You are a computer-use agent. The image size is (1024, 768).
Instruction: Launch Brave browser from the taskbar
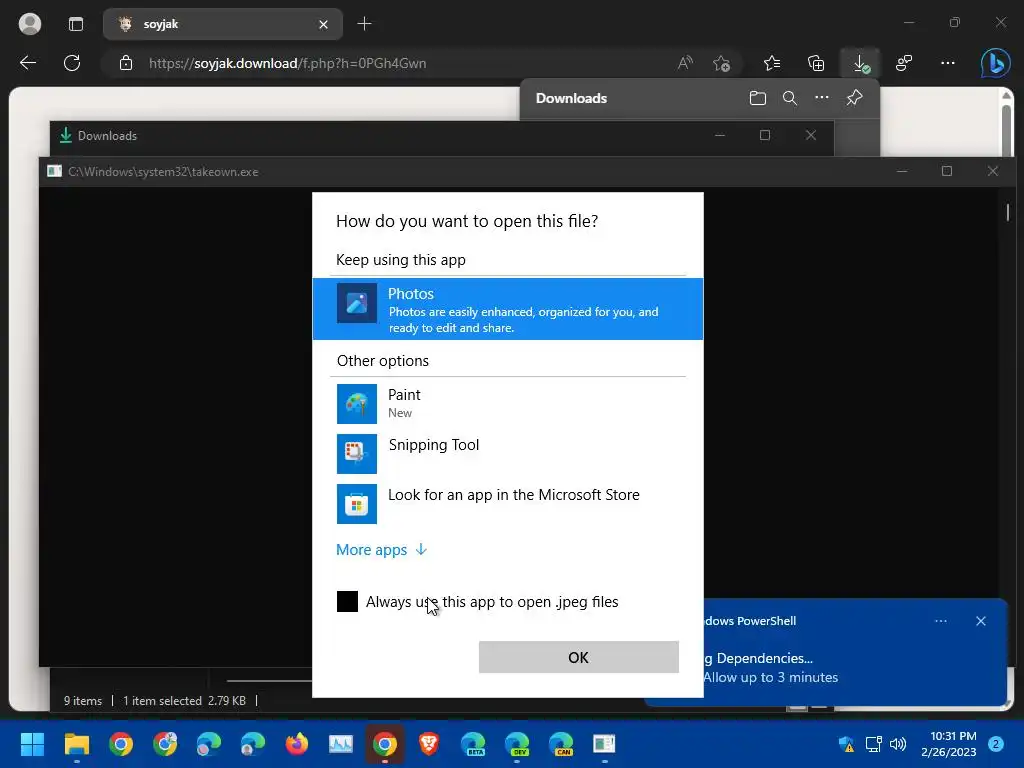click(428, 744)
